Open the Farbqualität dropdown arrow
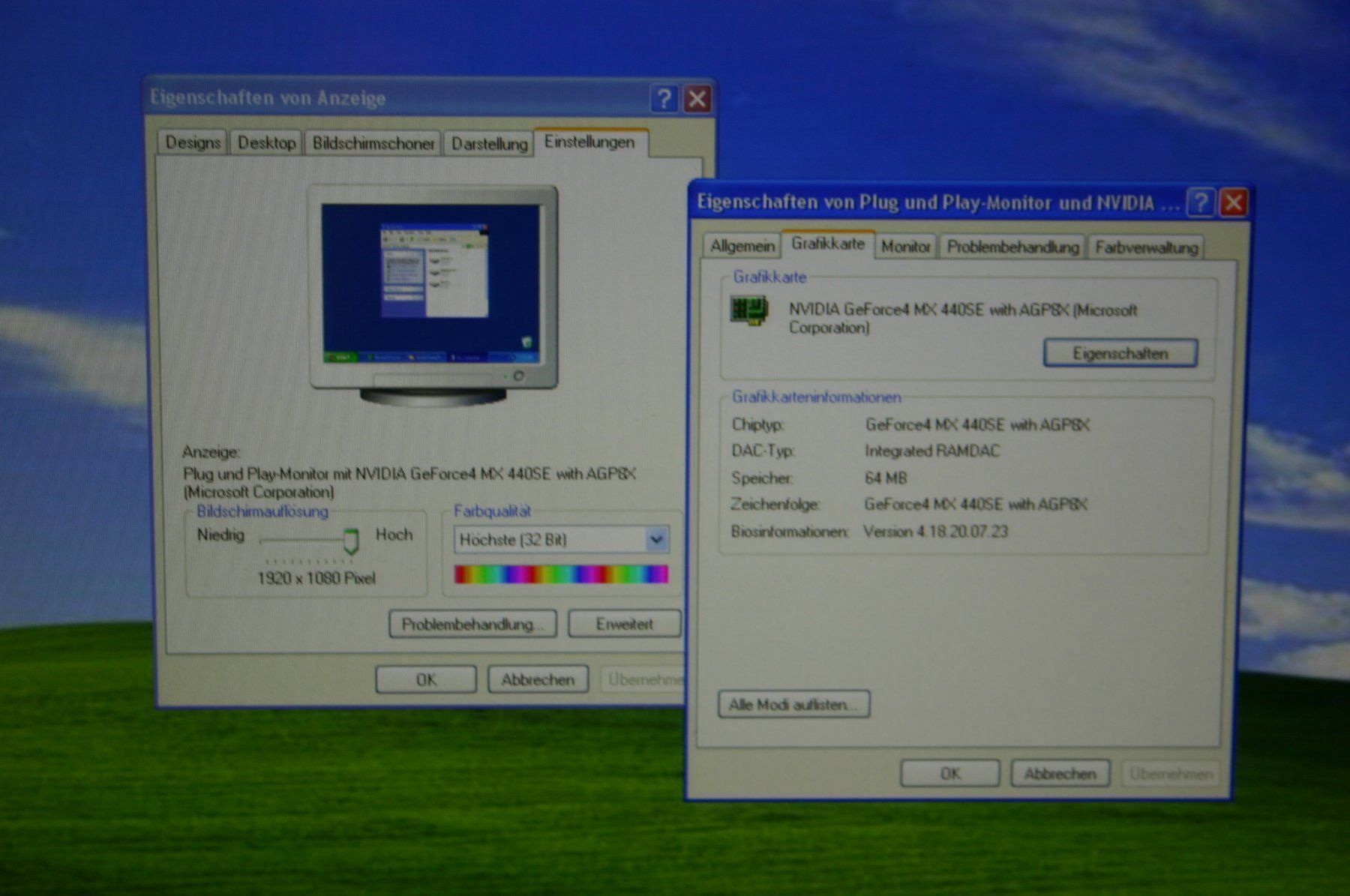Viewport: 1350px width, 896px height. tap(656, 539)
